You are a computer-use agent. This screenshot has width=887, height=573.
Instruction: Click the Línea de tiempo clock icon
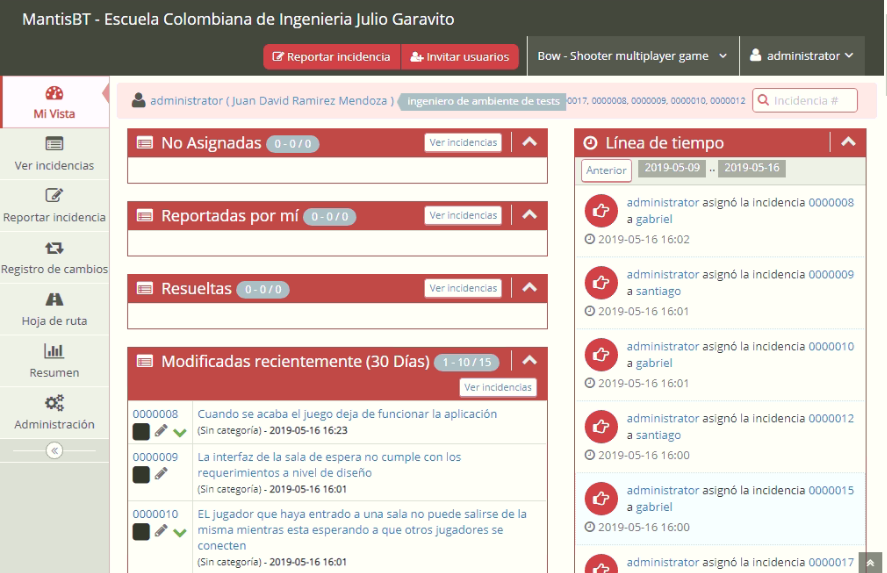click(x=590, y=143)
